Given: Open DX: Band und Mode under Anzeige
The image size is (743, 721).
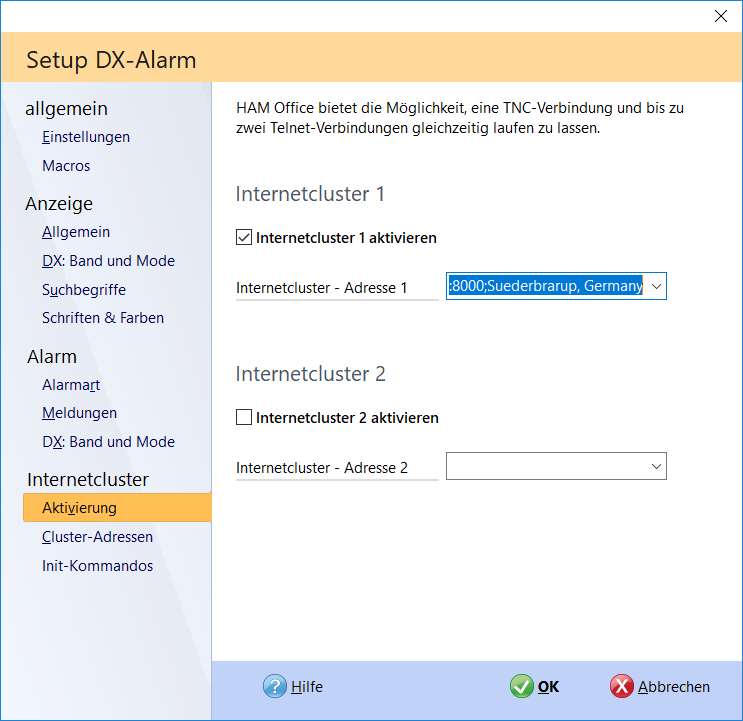Looking at the screenshot, I should click(109, 261).
